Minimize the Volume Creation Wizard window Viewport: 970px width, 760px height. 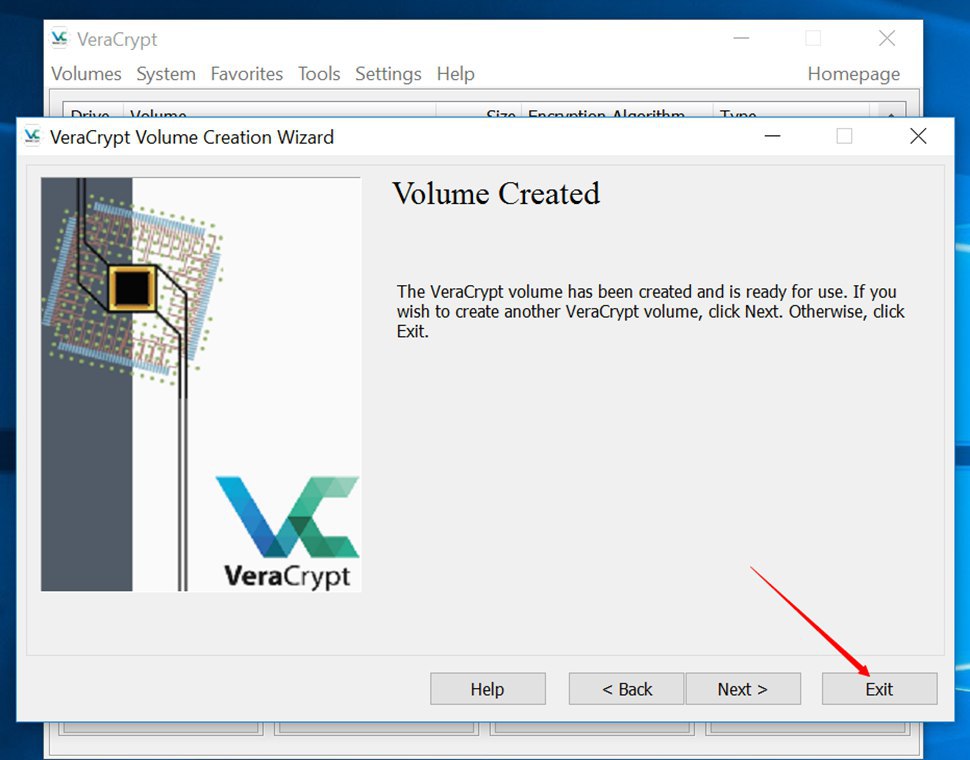(x=771, y=137)
